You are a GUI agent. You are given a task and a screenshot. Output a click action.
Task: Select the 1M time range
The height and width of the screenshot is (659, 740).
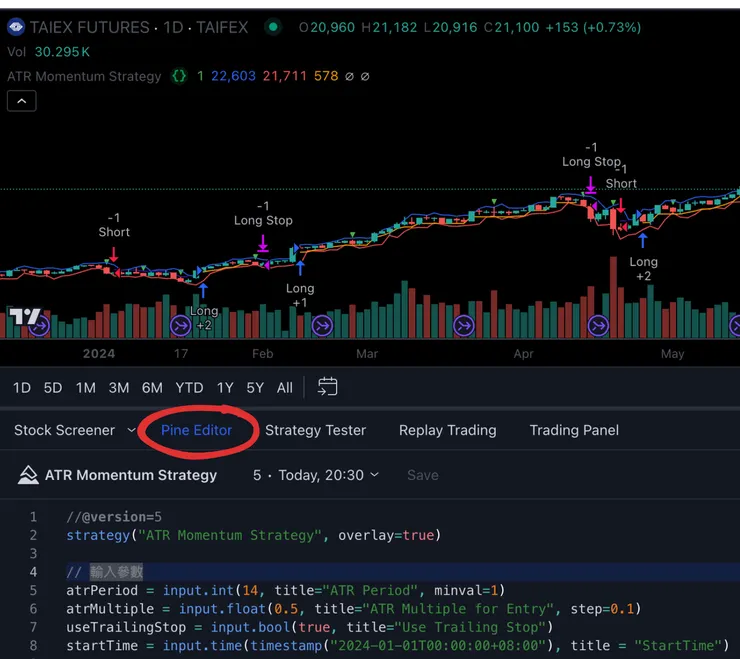point(85,388)
